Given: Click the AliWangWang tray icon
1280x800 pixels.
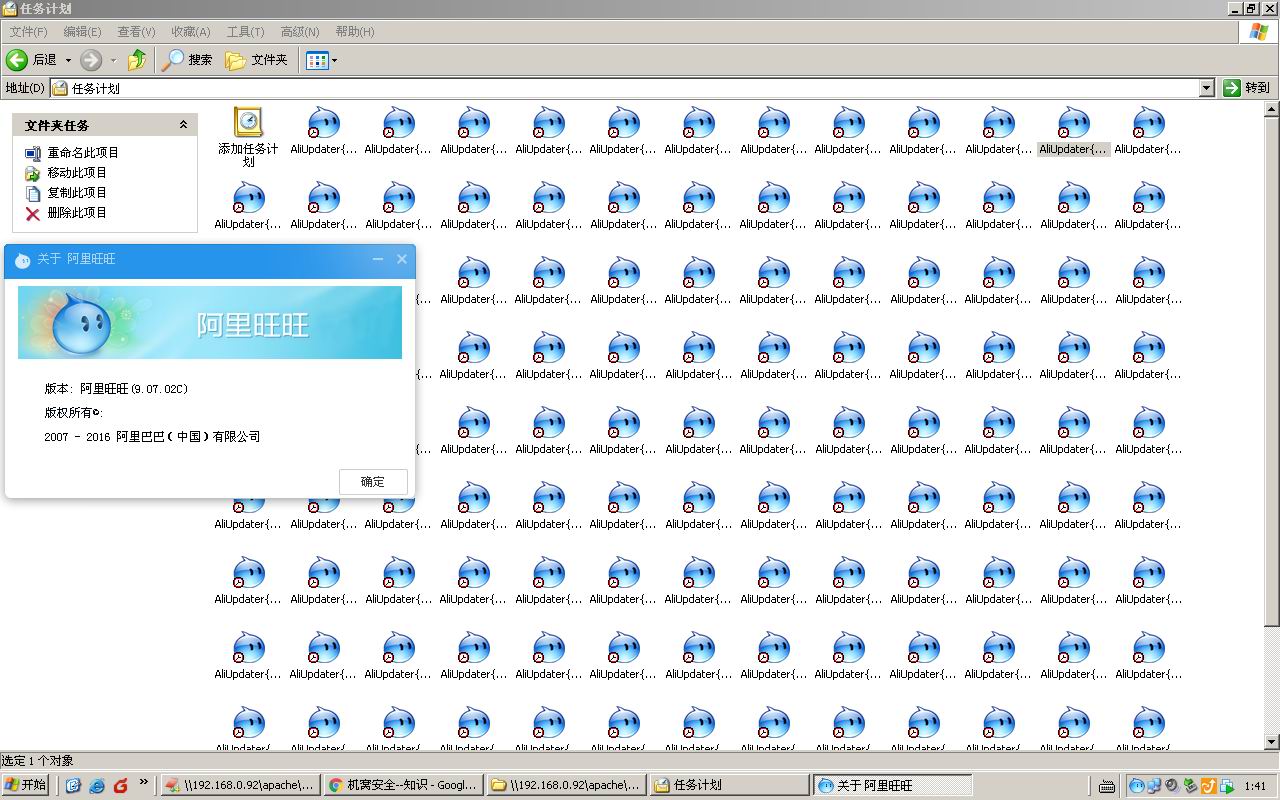Looking at the screenshot, I should pos(1137,785).
